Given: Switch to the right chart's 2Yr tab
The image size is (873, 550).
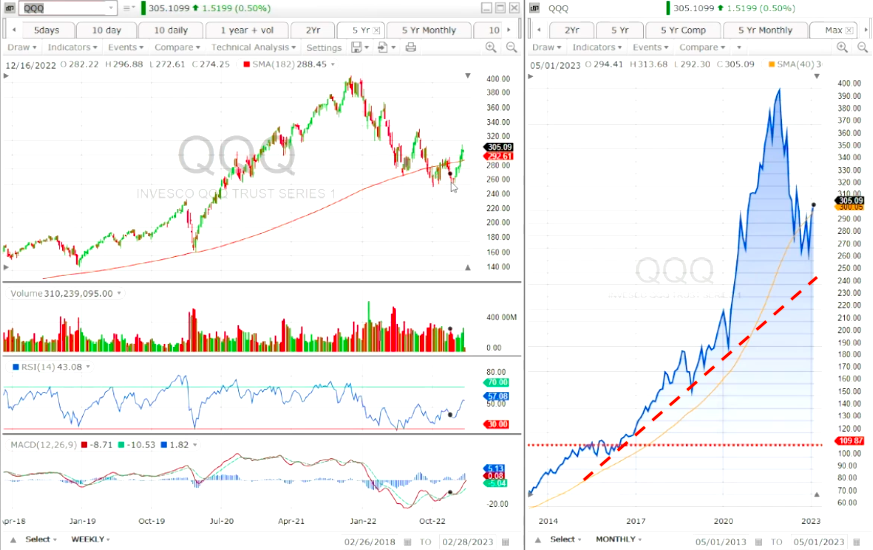Looking at the screenshot, I should tap(572, 30).
